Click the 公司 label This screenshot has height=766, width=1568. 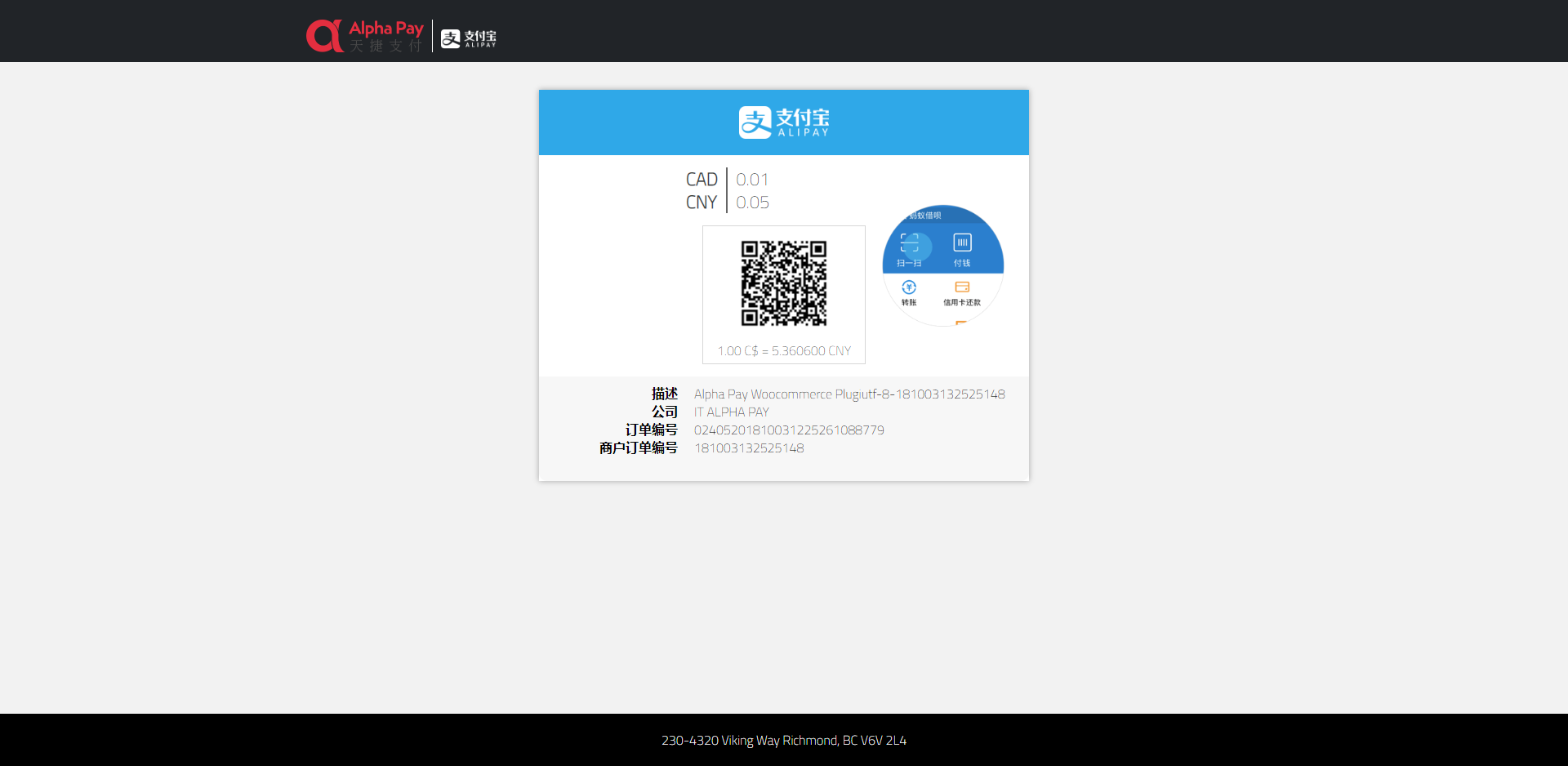[x=665, y=412]
